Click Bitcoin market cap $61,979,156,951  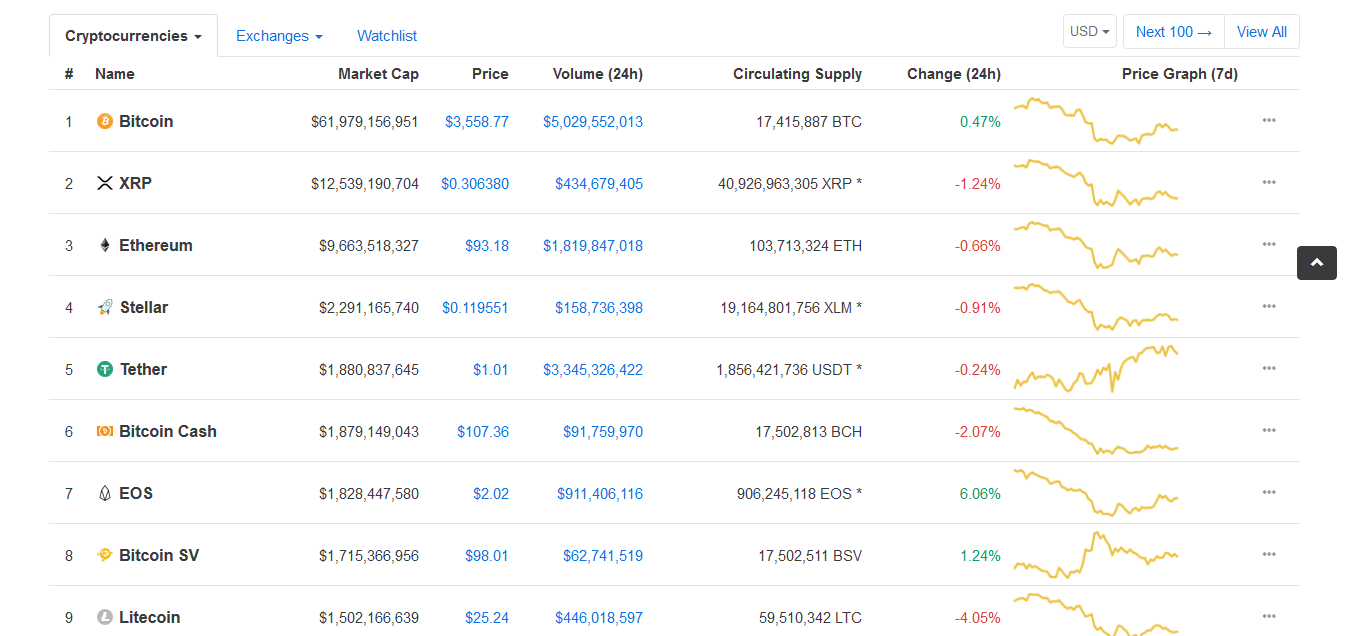pos(365,122)
